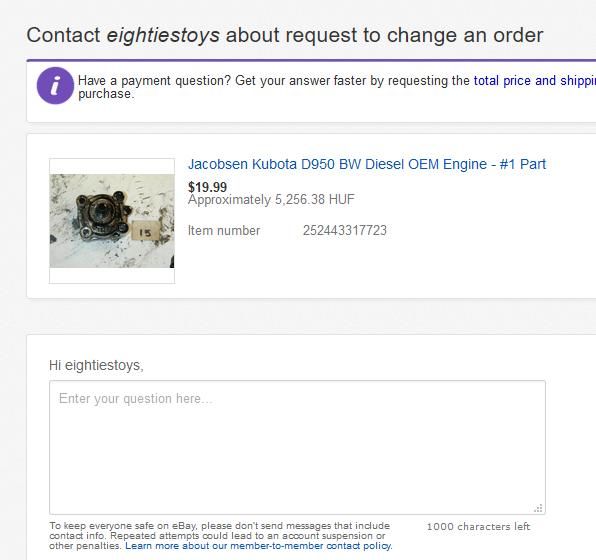This screenshot has height=560, width=596.
Task: Open the engine part item thumbnail
Action: [112, 221]
